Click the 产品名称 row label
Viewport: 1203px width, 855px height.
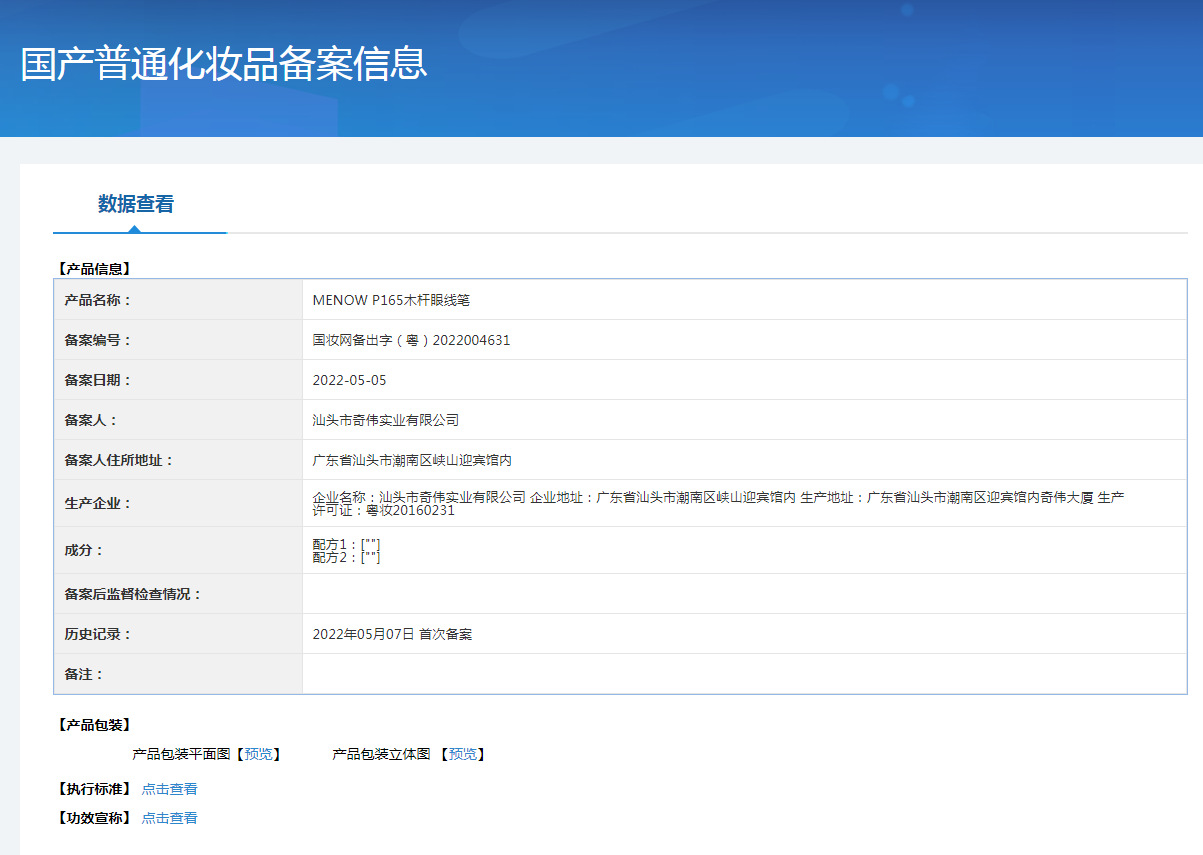coord(98,300)
